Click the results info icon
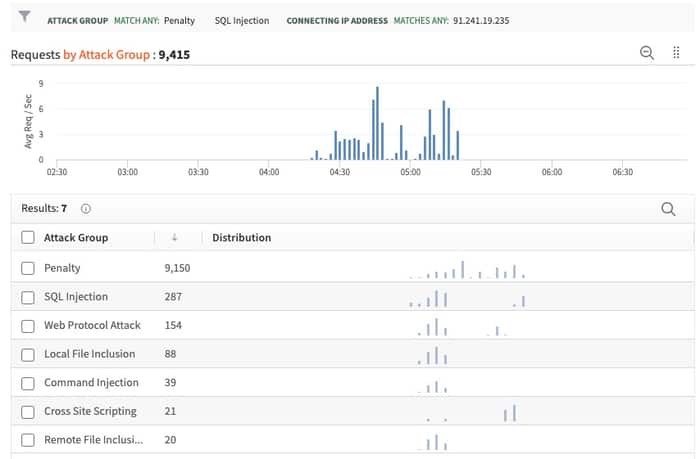The width and height of the screenshot is (700, 459). [x=85, y=209]
